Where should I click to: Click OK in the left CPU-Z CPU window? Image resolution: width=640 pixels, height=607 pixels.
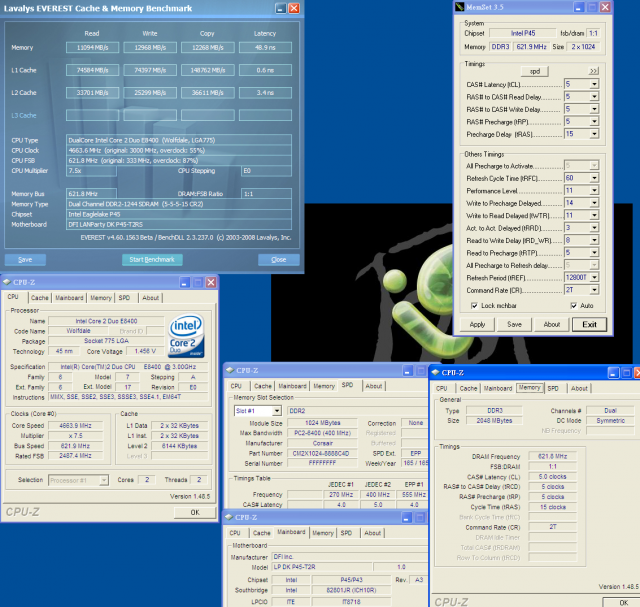pyautogui.click(x=195, y=512)
